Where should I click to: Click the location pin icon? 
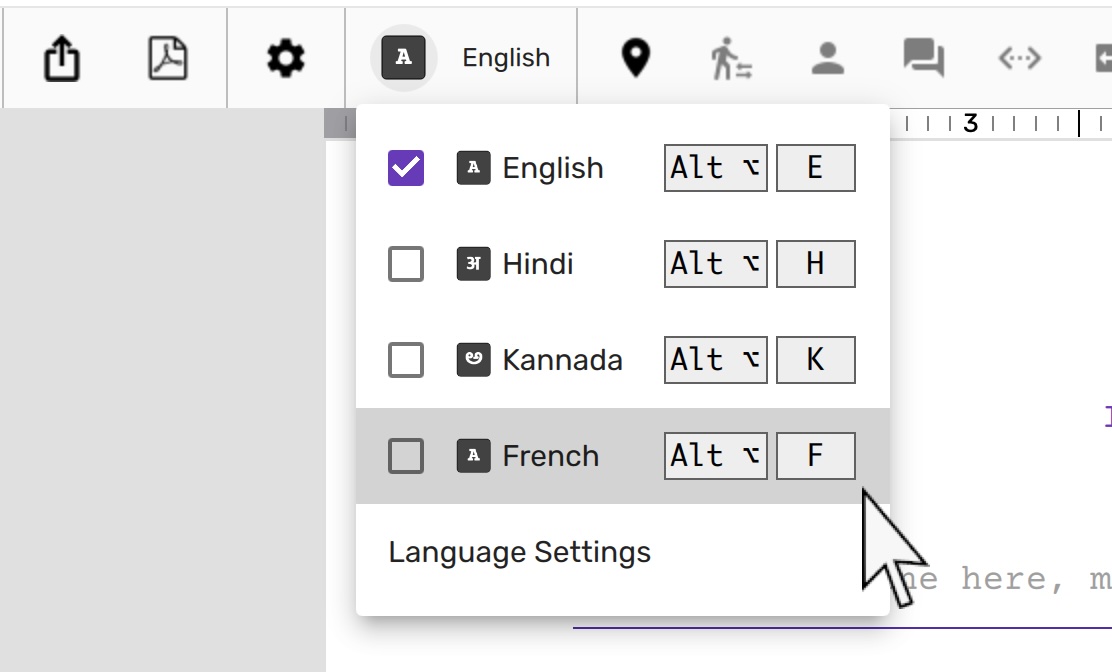tap(635, 58)
